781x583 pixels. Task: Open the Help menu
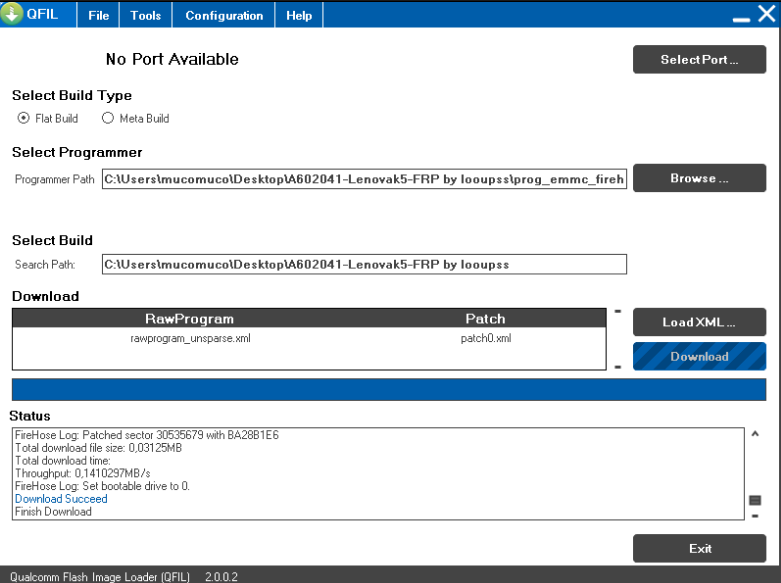299,15
